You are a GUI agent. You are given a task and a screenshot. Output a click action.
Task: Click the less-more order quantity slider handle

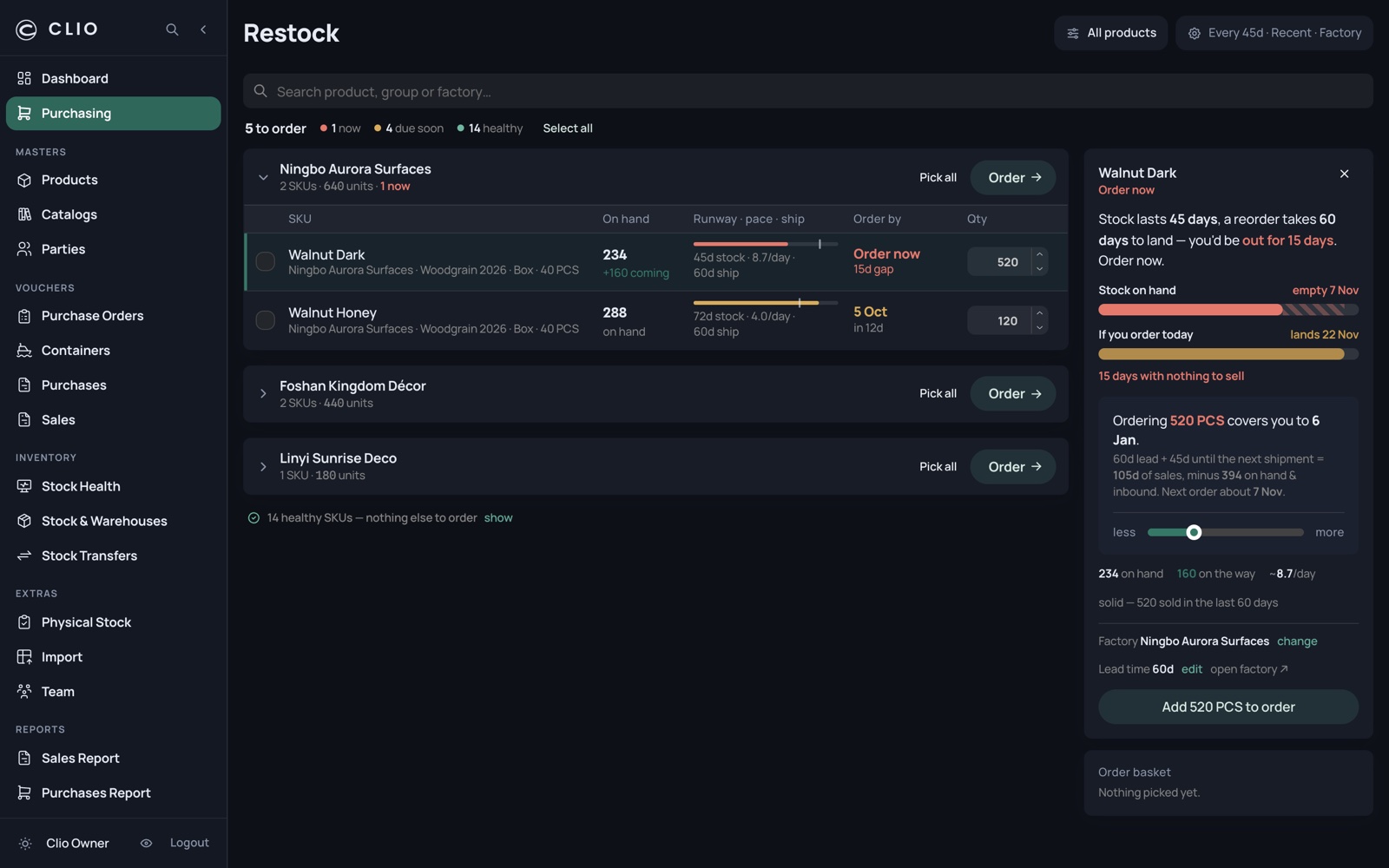(x=1194, y=532)
